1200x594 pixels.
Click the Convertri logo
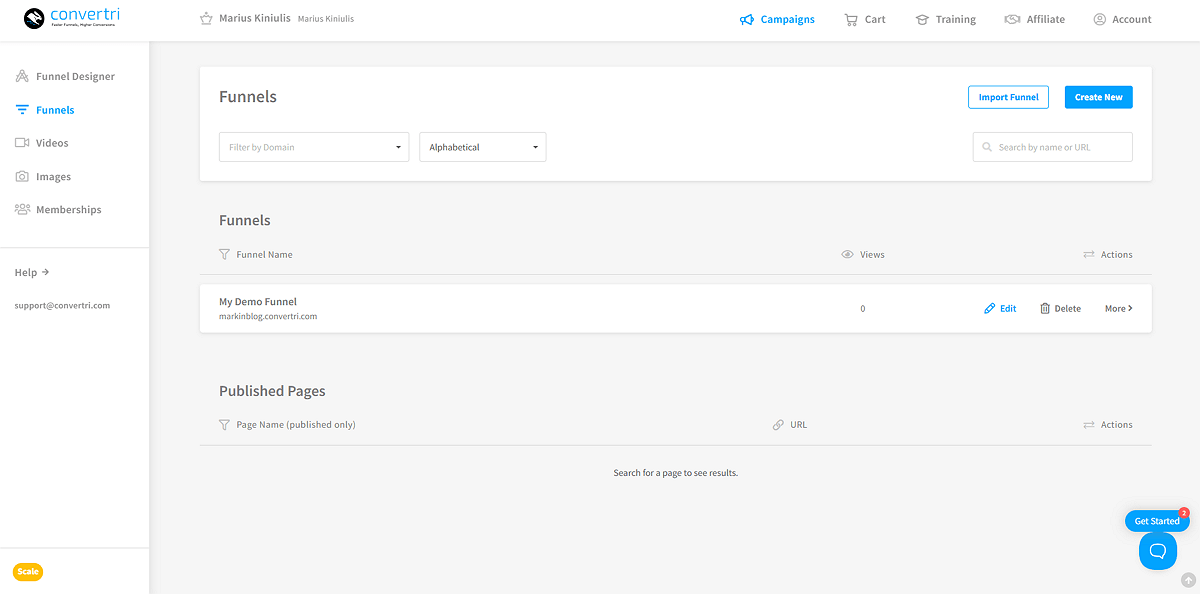(72, 17)
